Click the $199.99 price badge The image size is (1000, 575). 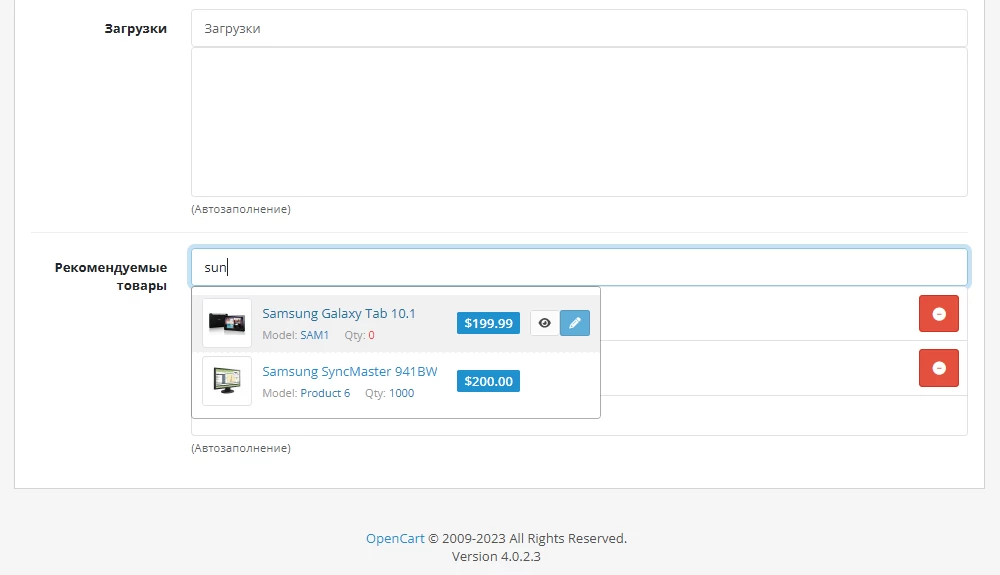point(489,323)
